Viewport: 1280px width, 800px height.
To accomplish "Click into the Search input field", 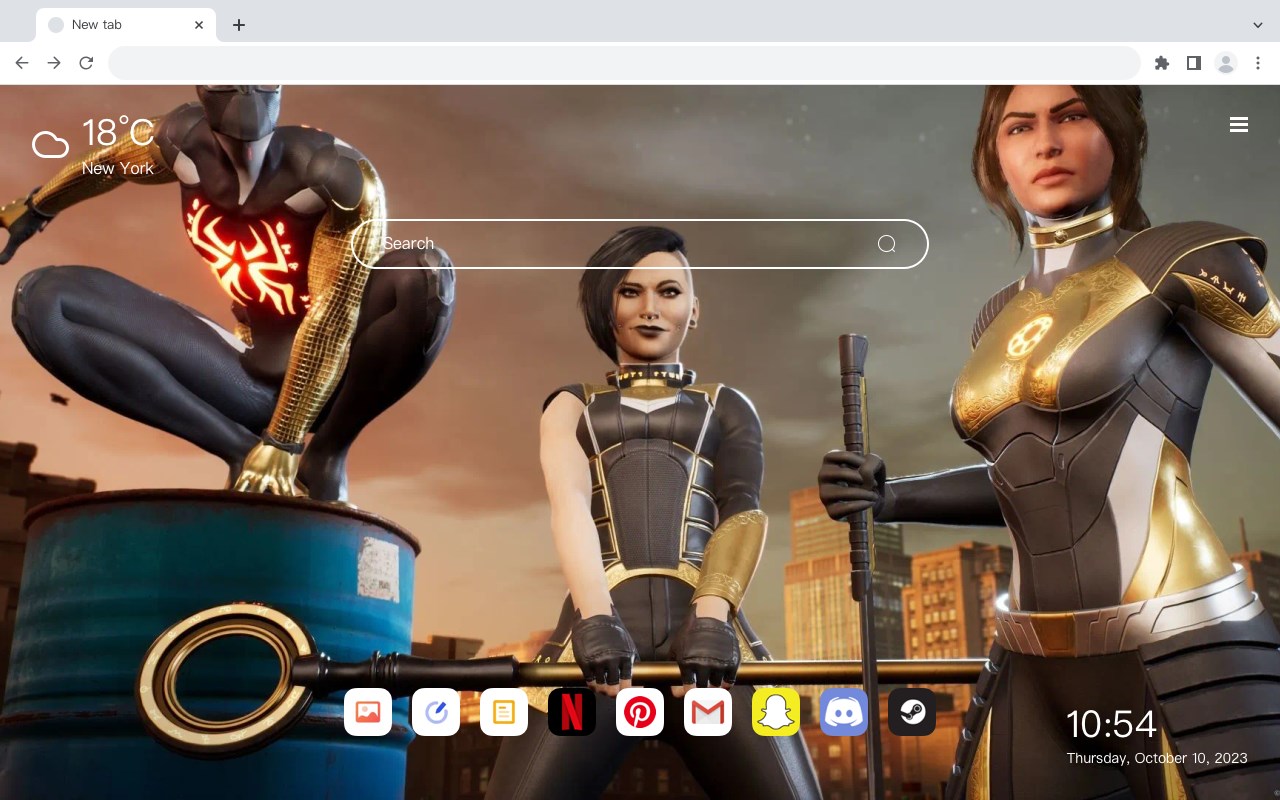I will click(640, 244).
